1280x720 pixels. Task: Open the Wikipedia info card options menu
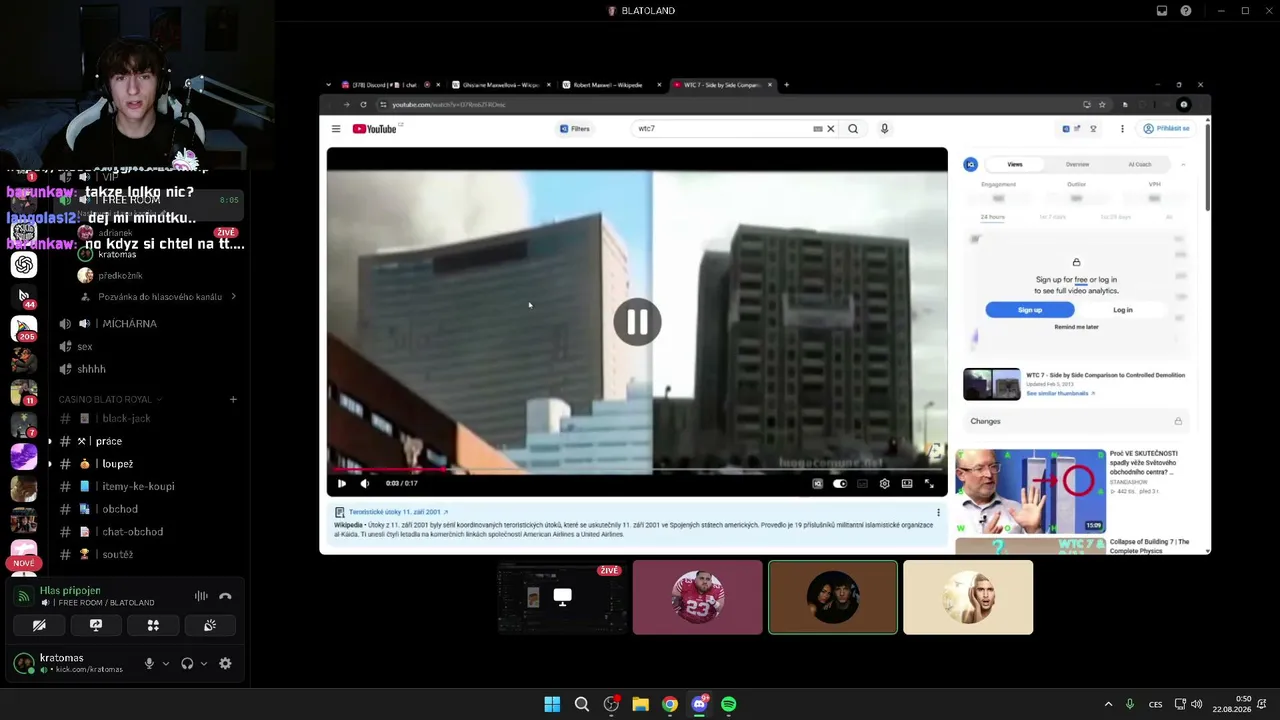tap(938, 512)
